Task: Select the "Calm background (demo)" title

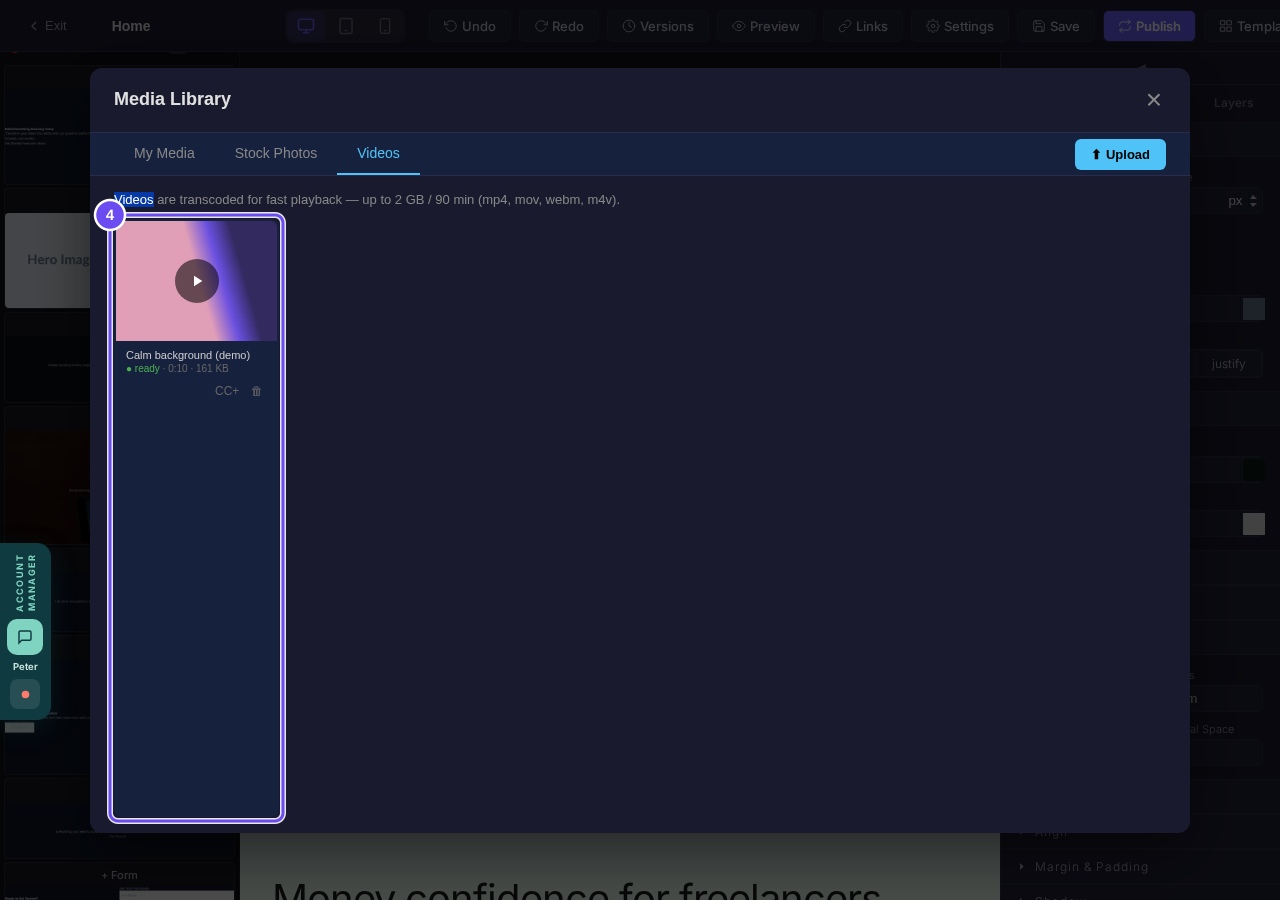Action: pyautogui.click(x=188, y=355)
